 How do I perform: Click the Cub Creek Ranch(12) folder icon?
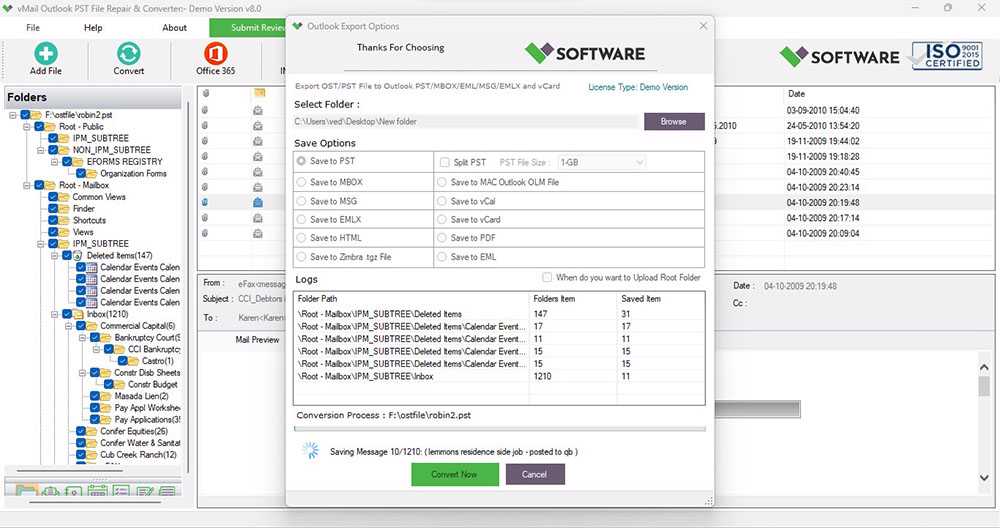(92, 455)
